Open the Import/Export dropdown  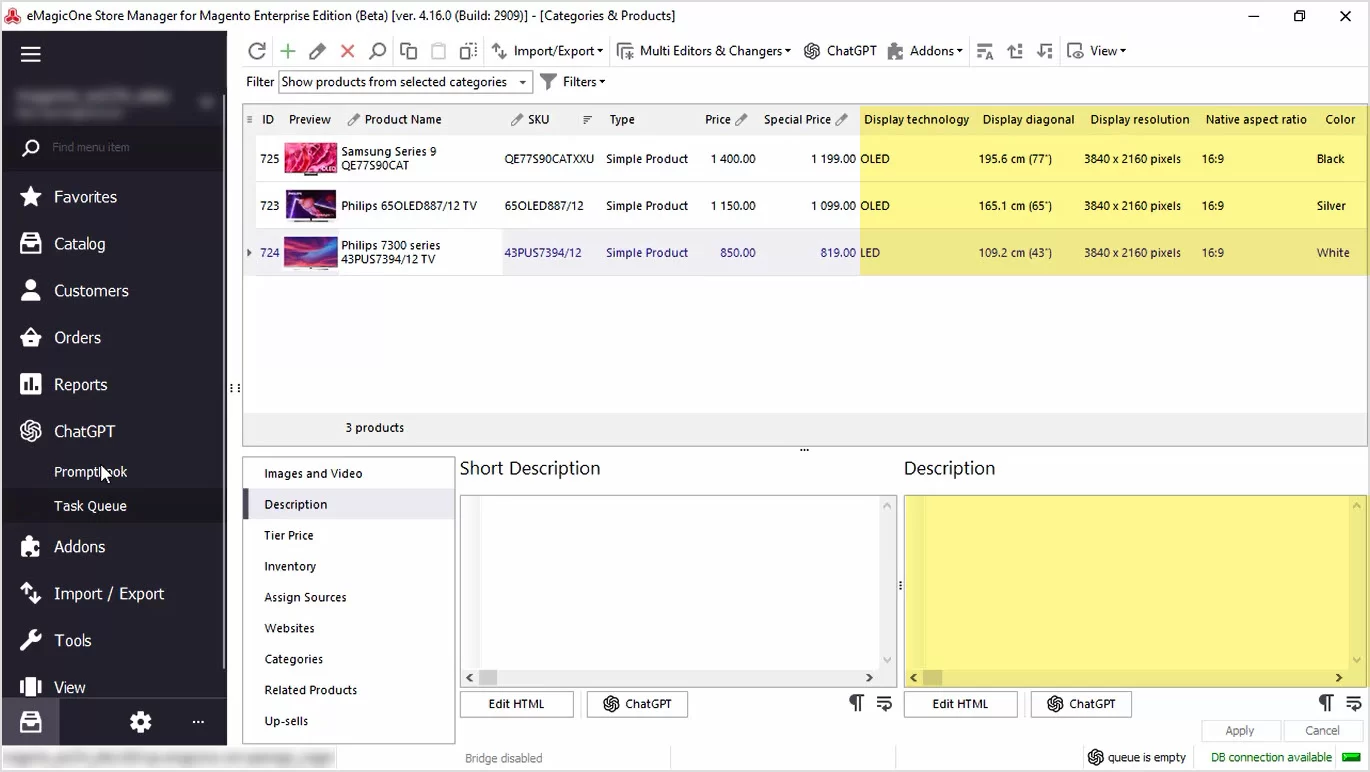(x=547, y=51)
